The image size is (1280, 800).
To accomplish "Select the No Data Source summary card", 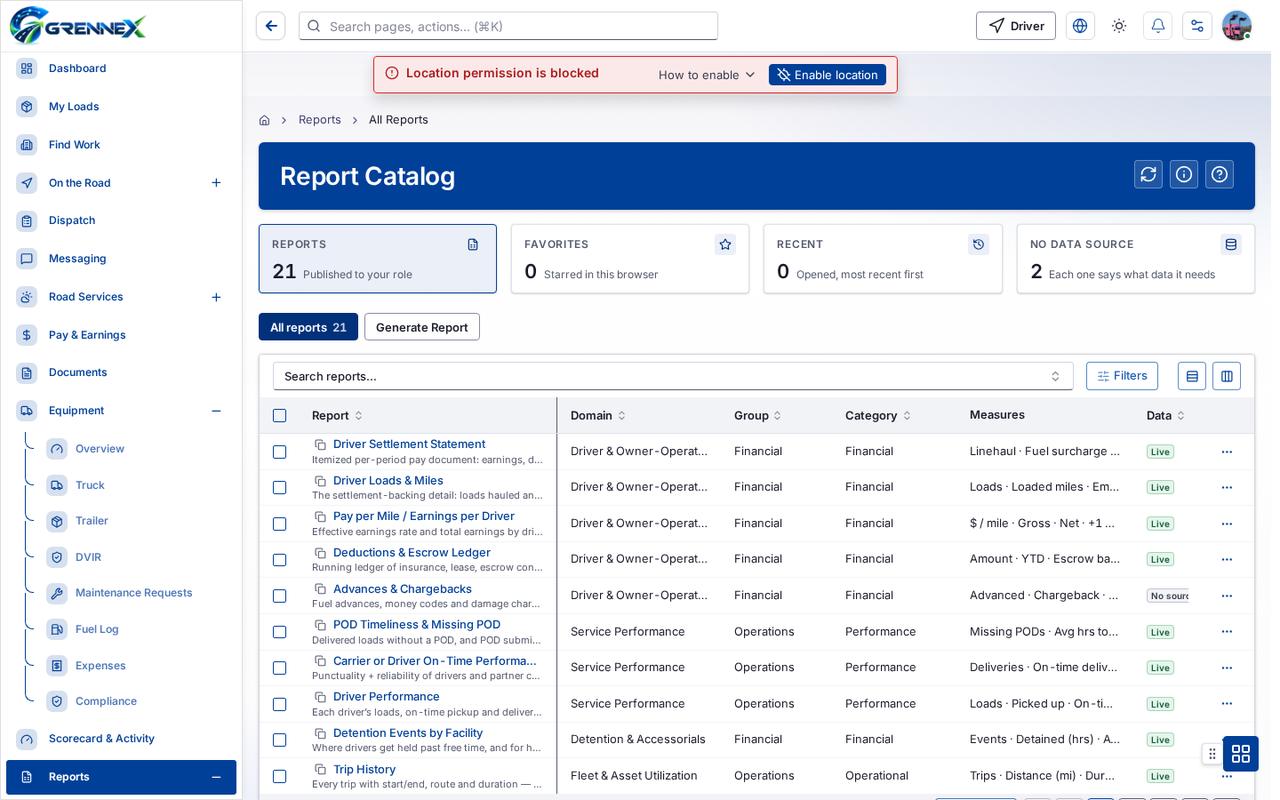I will point(1135,259).
